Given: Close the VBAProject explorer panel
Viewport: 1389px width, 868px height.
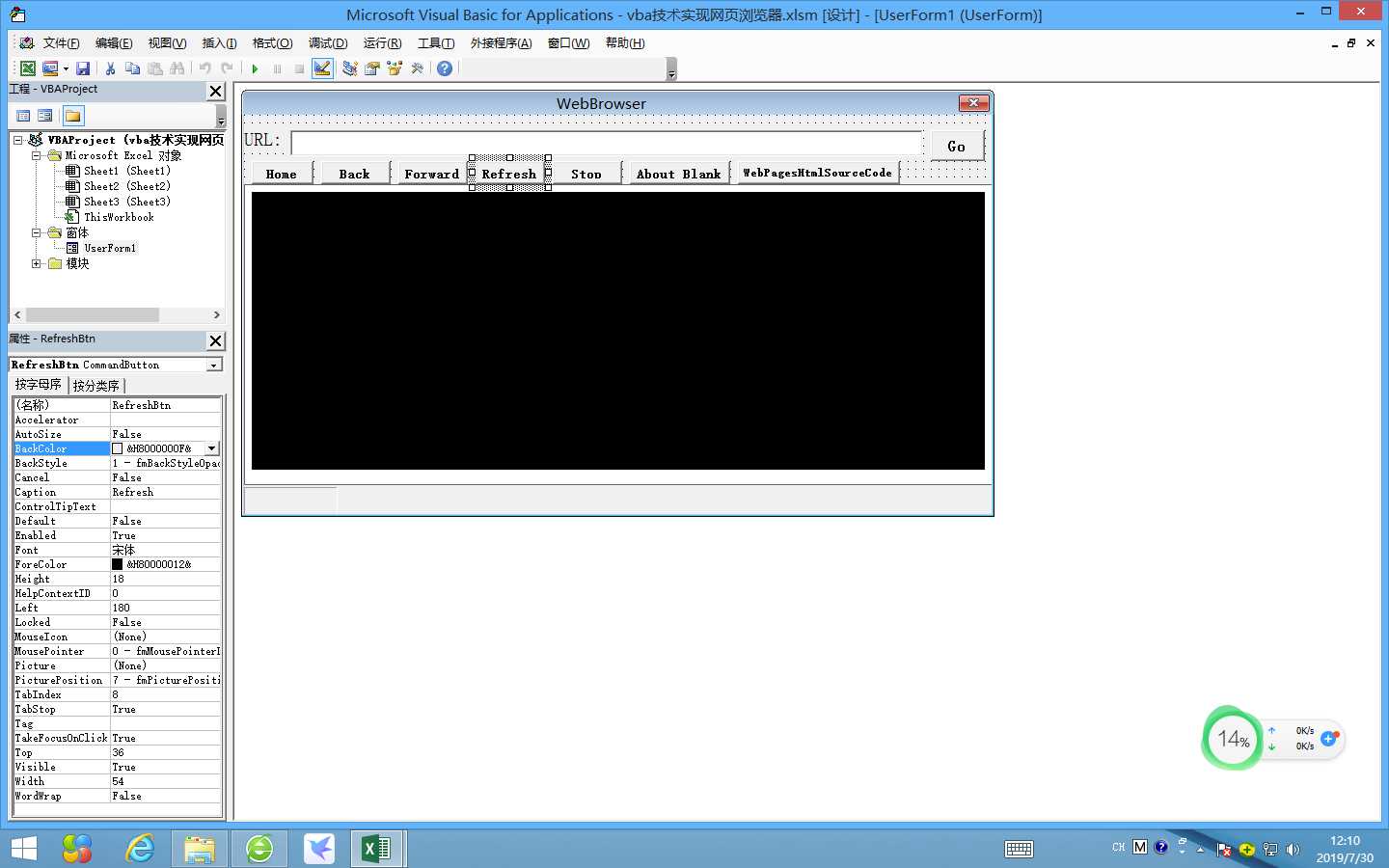Looking at the screenshot, I should (216, 91).
